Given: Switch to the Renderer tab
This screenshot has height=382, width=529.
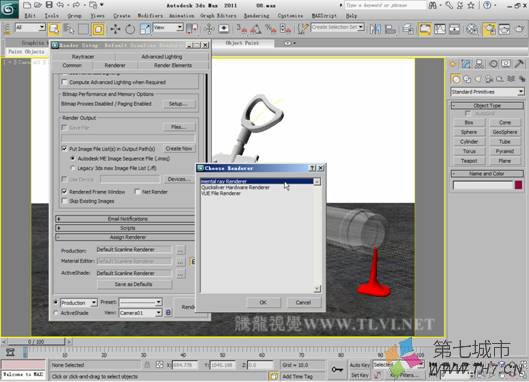Looking at the screenshot, I should click(115, 65).
